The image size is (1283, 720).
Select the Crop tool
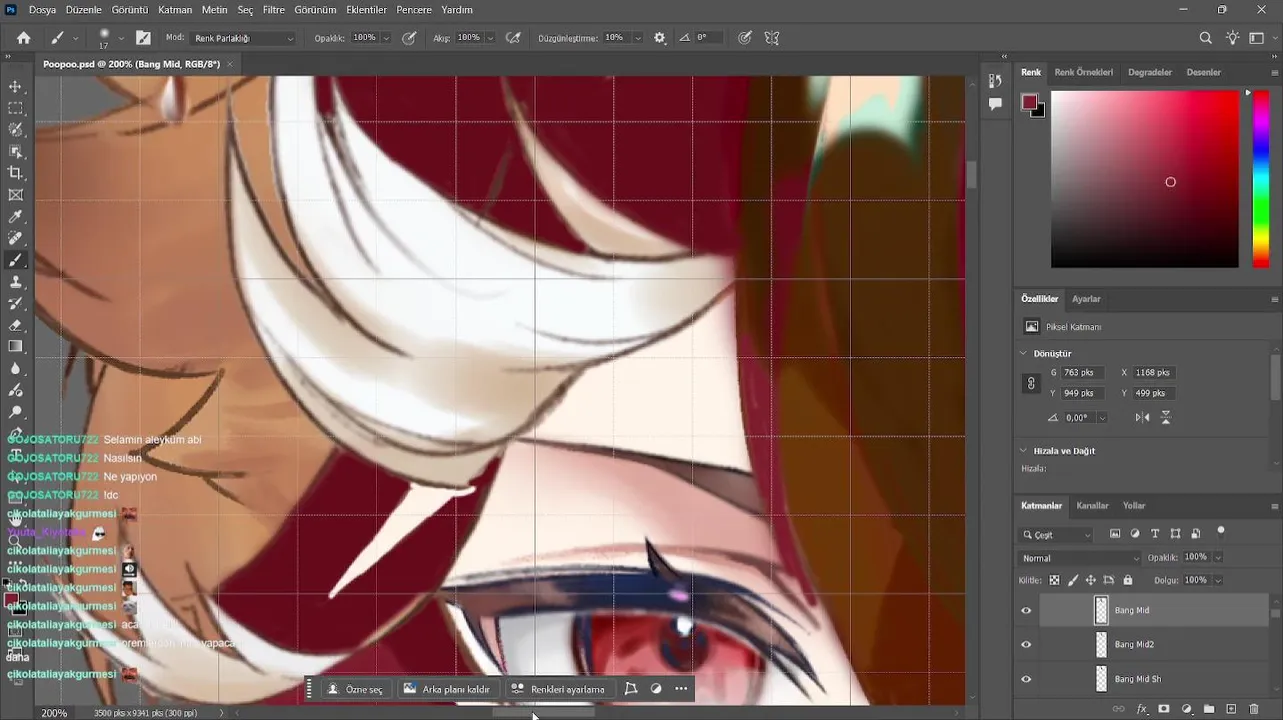pyautogui.click(x=15, y=173)
